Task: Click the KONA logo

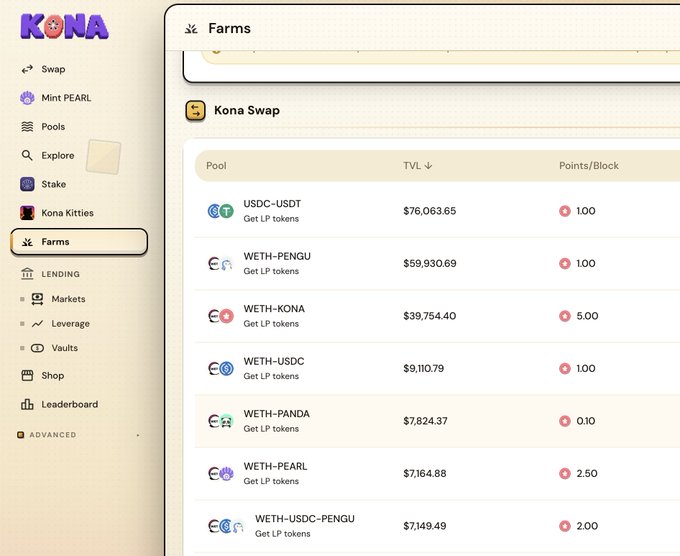Action: [64, 27]
